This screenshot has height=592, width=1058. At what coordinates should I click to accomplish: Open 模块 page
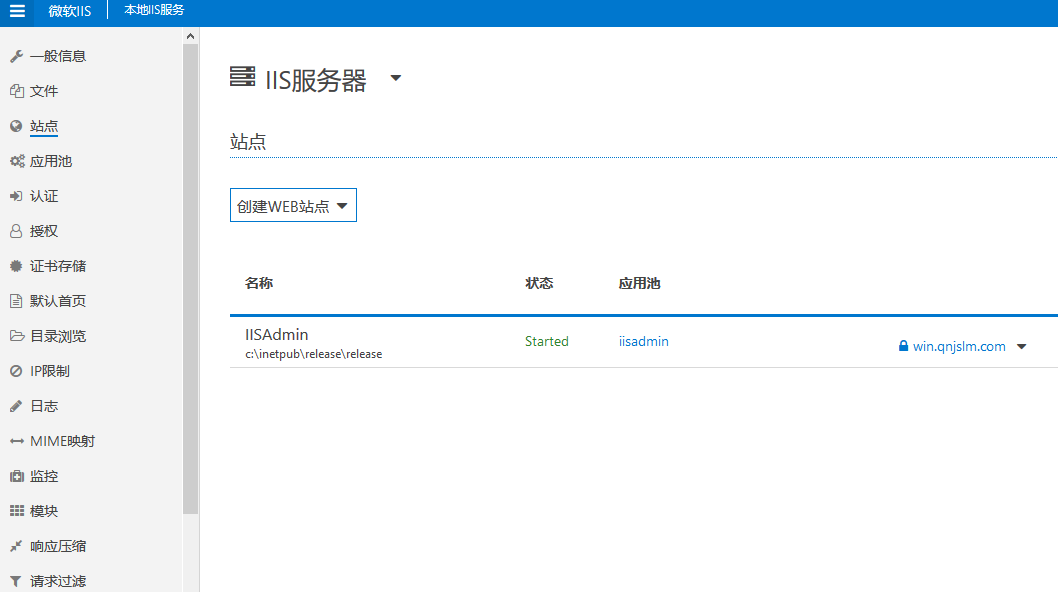click(x=44, y=511)
